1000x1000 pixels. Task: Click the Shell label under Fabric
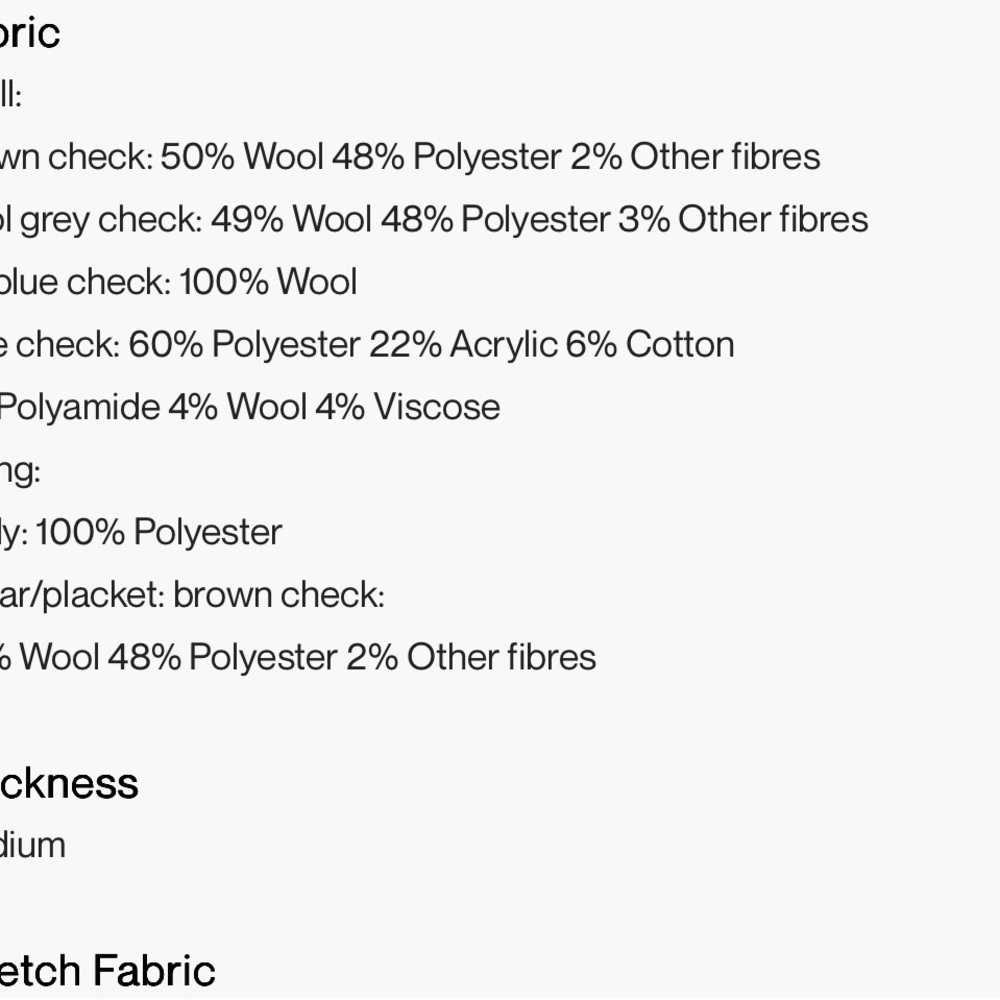(10, 96)
